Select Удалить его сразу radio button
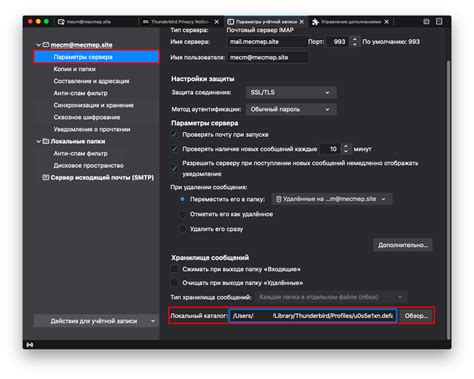 (x=182, y=229)
